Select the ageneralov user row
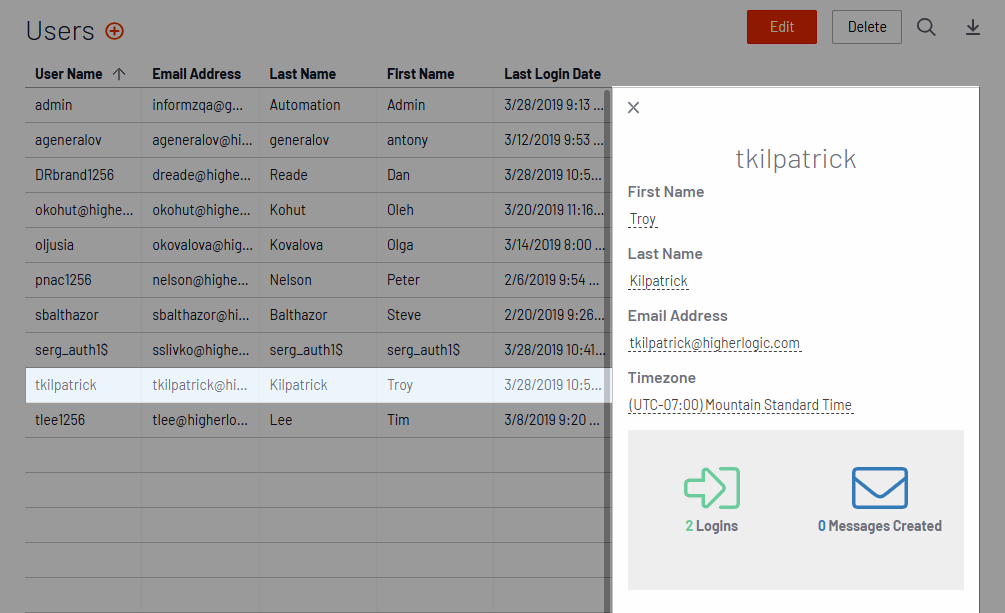 click(319, 140)
